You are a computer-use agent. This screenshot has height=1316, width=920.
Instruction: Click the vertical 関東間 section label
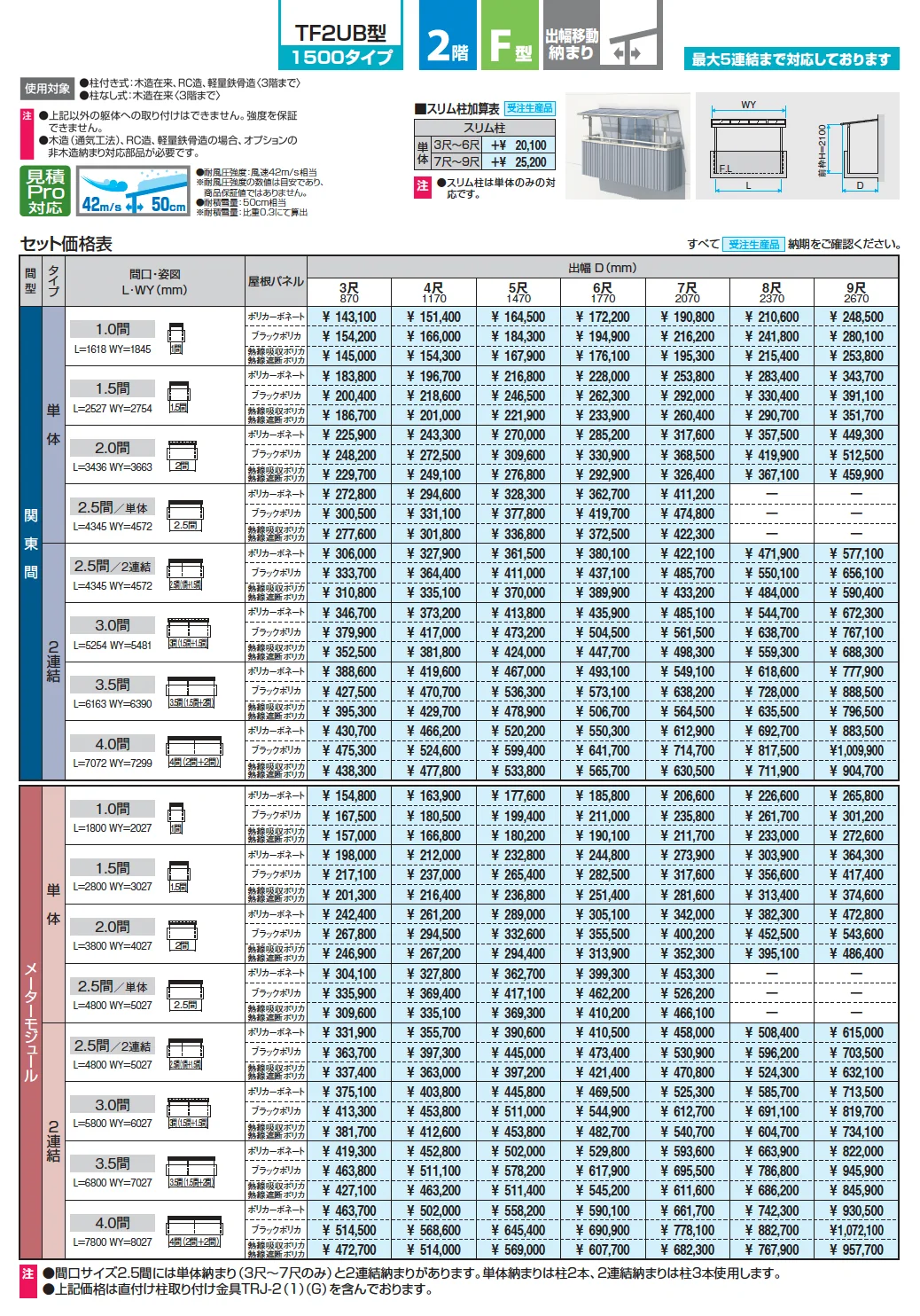click(x=31, y=544)
